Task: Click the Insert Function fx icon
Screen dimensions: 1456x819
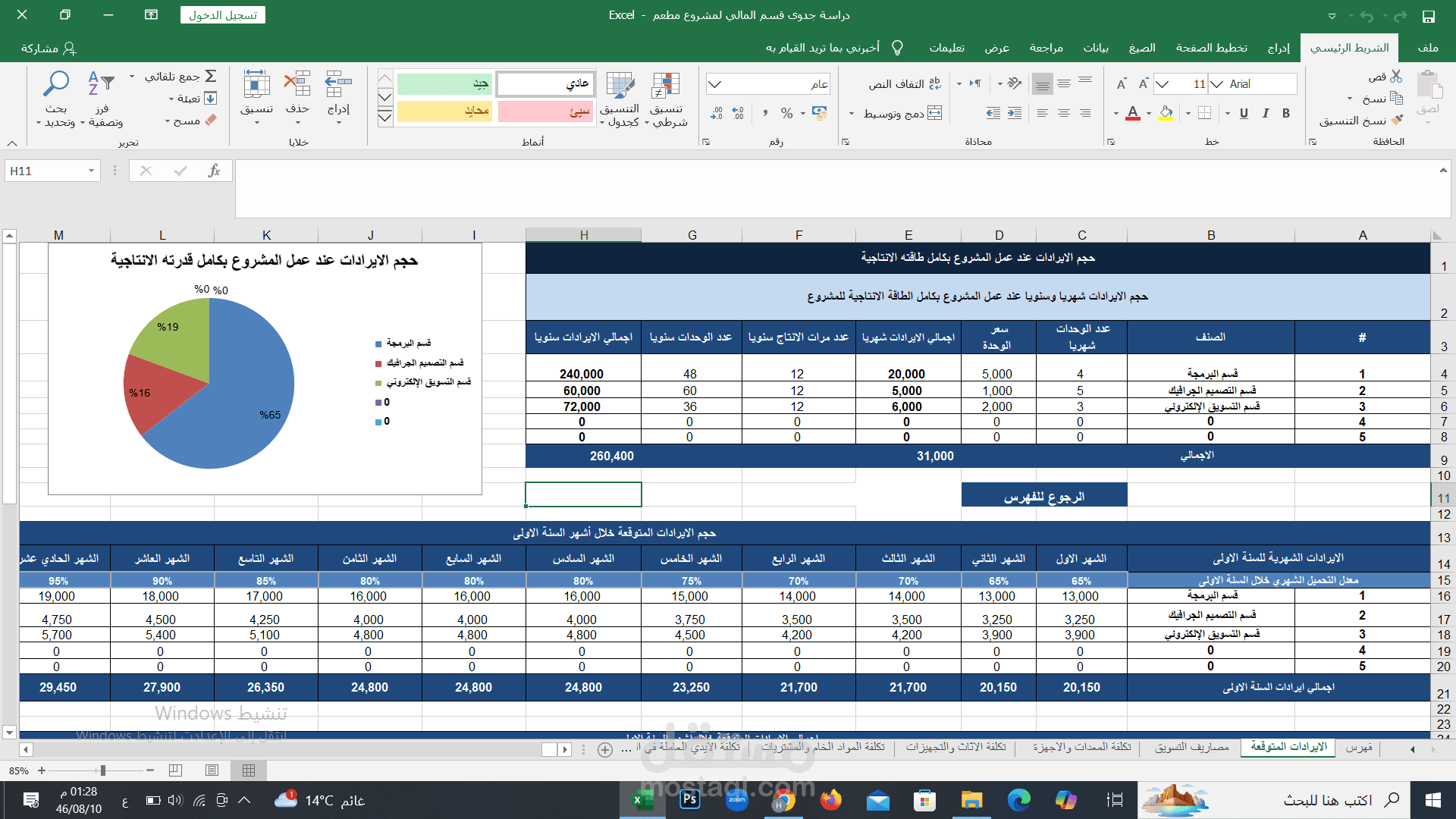Action: [x=214, y=171]
